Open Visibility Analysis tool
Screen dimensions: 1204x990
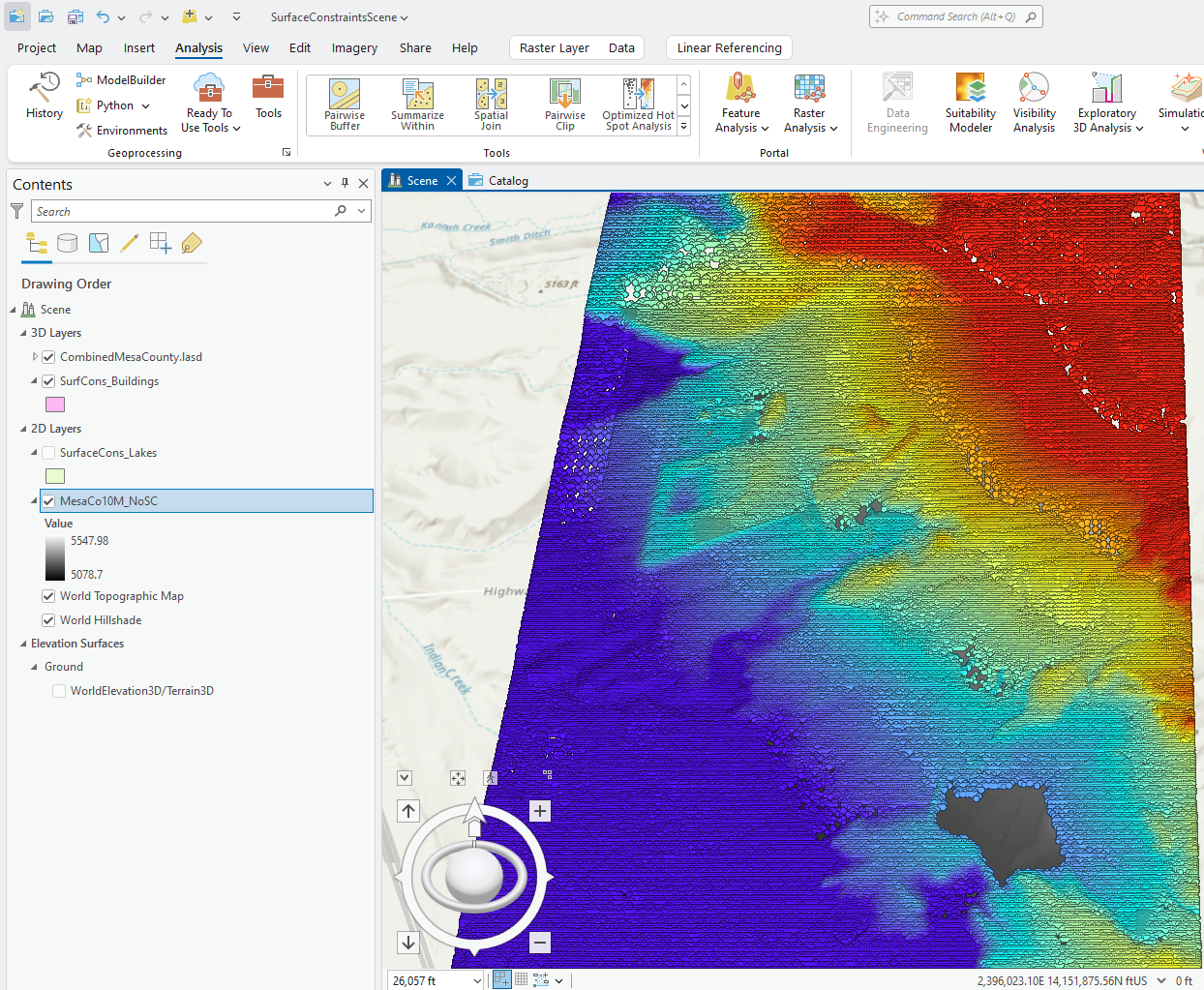pos(1034,103)
